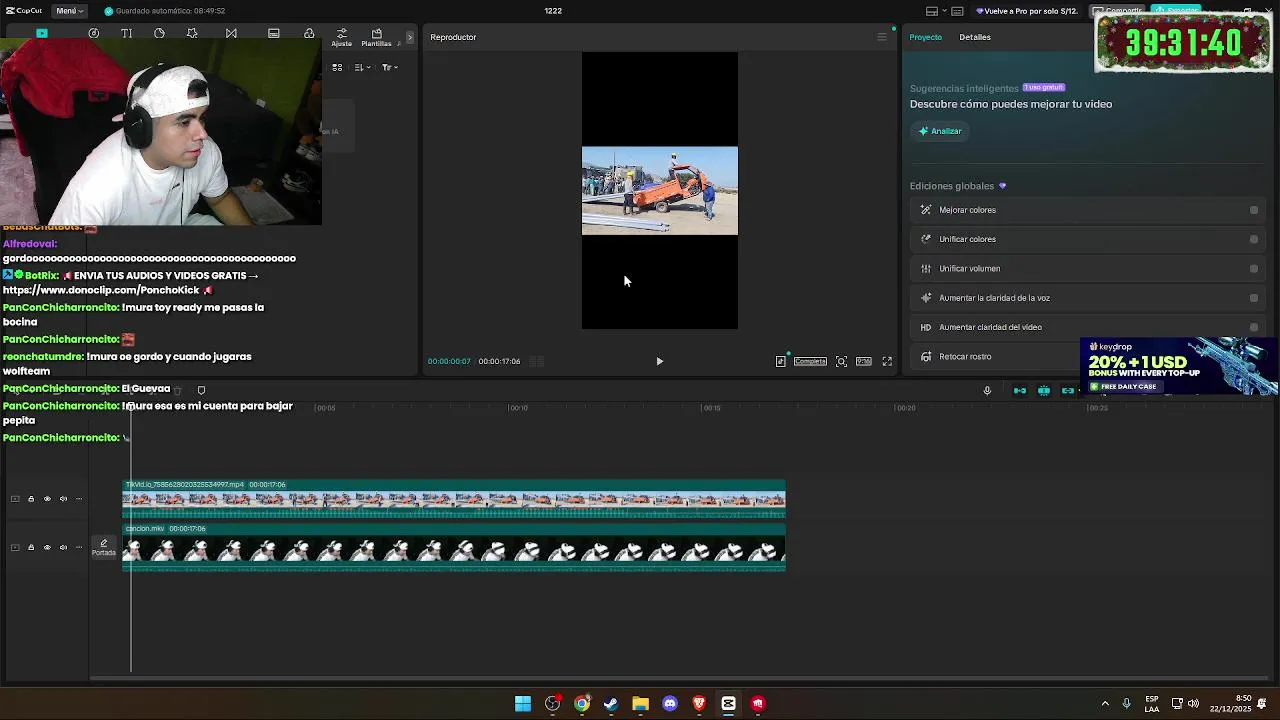Toggle Aumentar claridad del vídeo

pyautogui.click(x=1254, y=327)
